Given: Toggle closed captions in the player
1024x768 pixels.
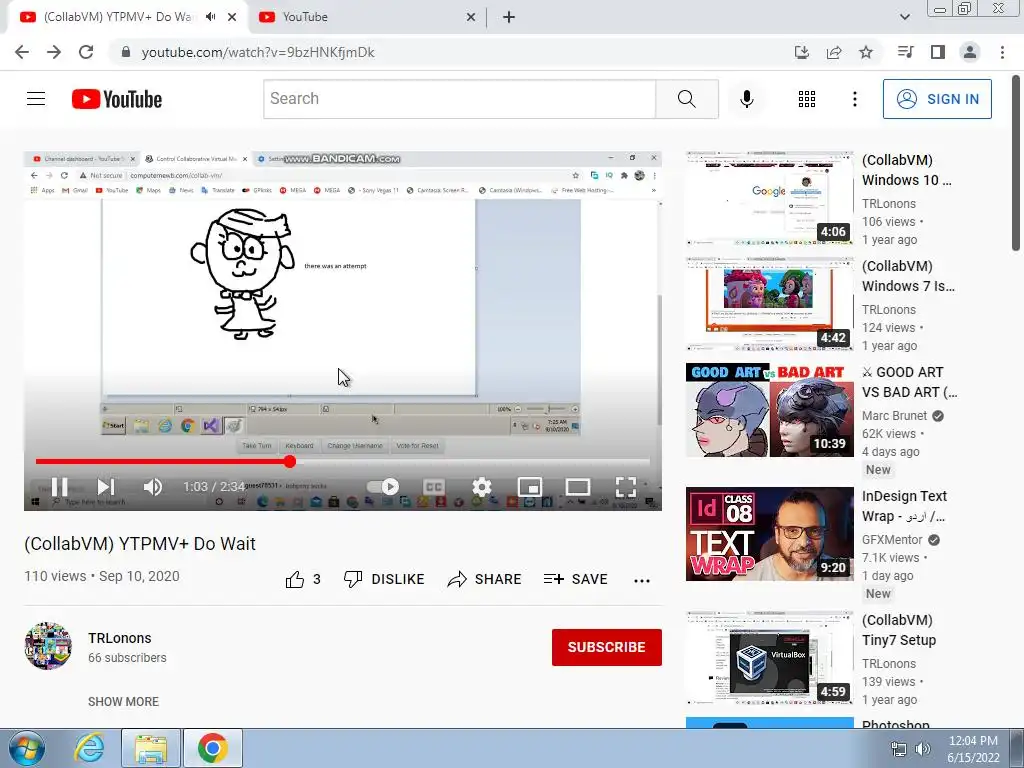Looking at the screenshot, I should 434,487.
